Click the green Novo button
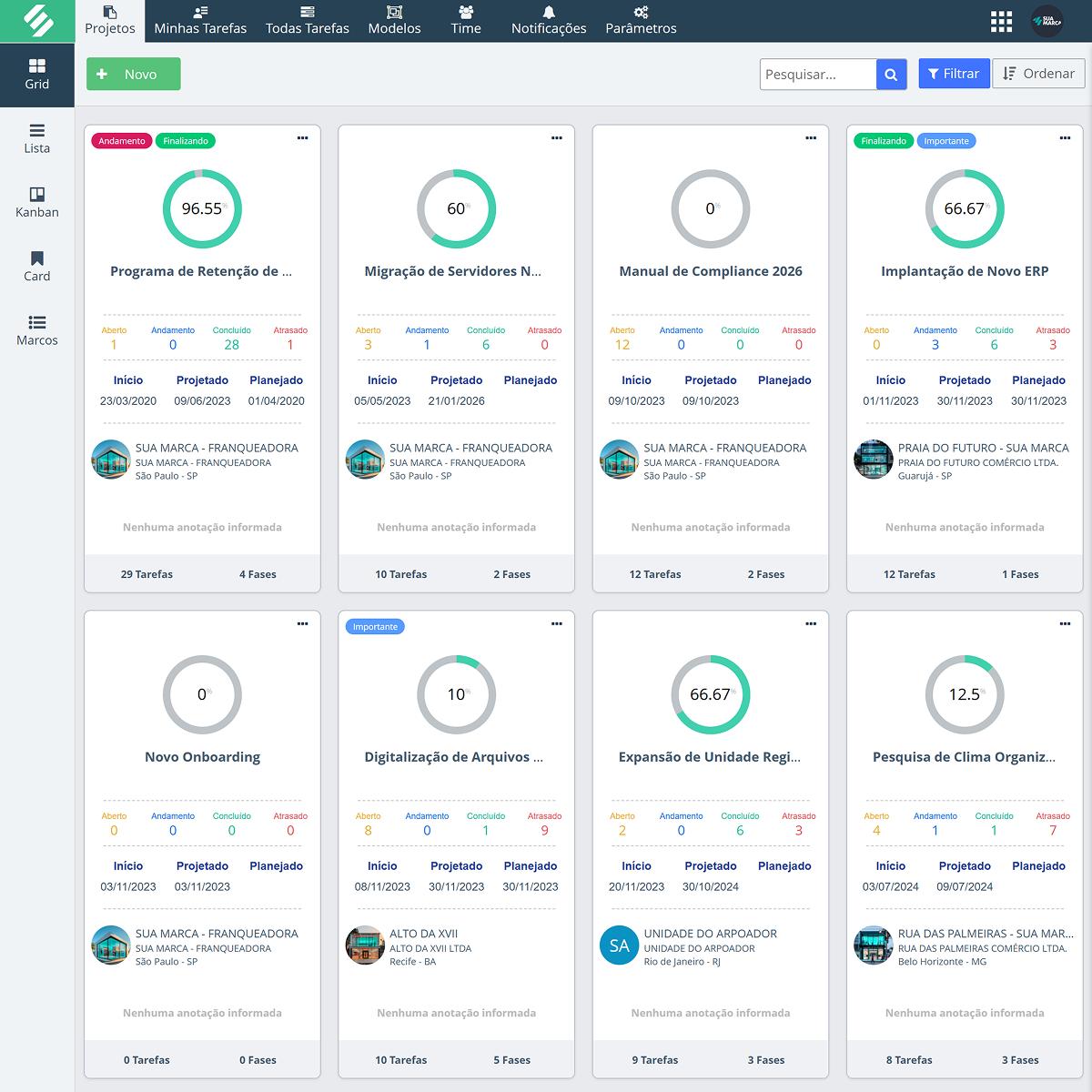The width and height of the screenshot is (1092, 1092). 134,75
